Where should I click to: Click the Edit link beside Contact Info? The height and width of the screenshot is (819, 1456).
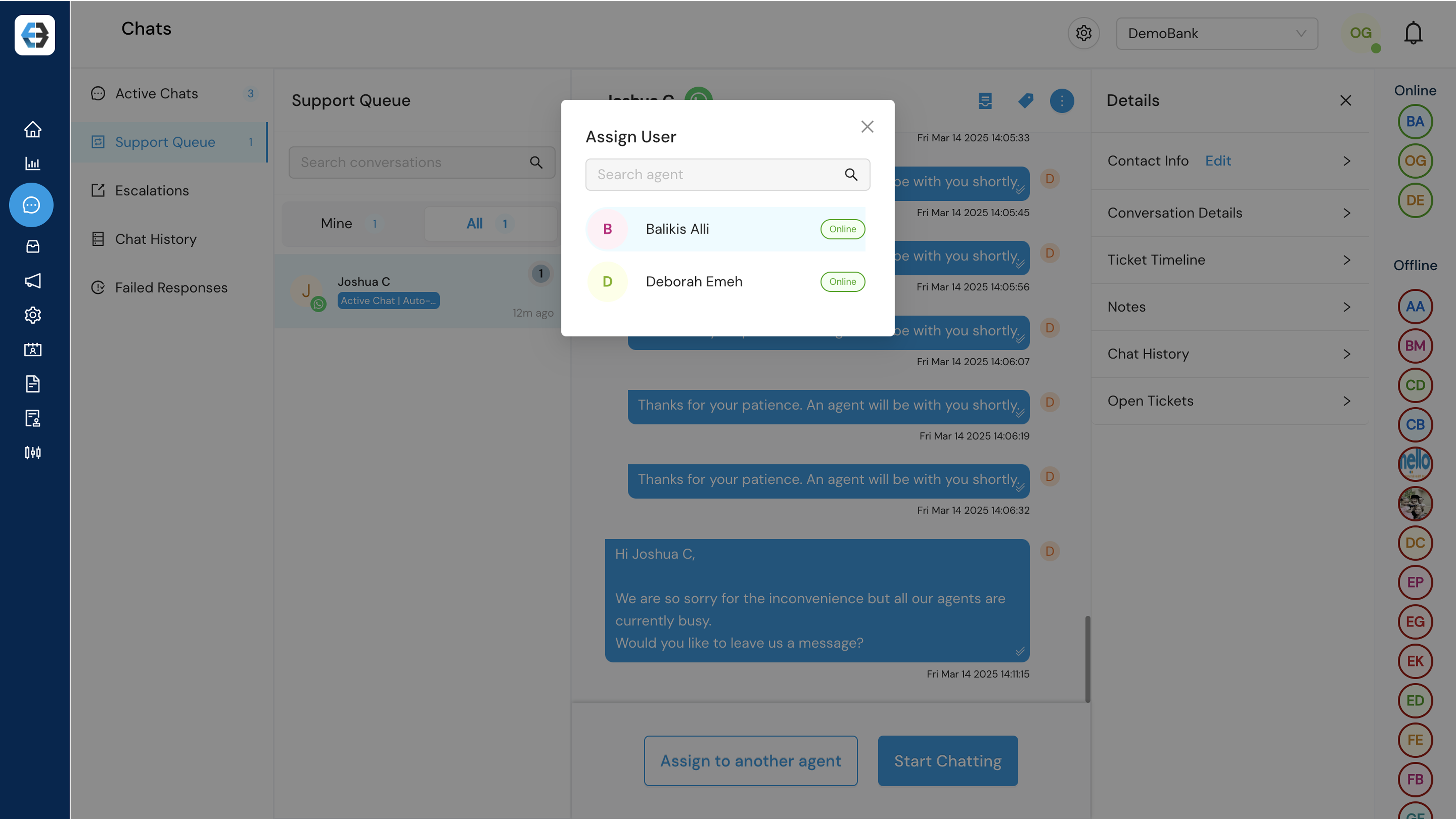click(1218, 161)
